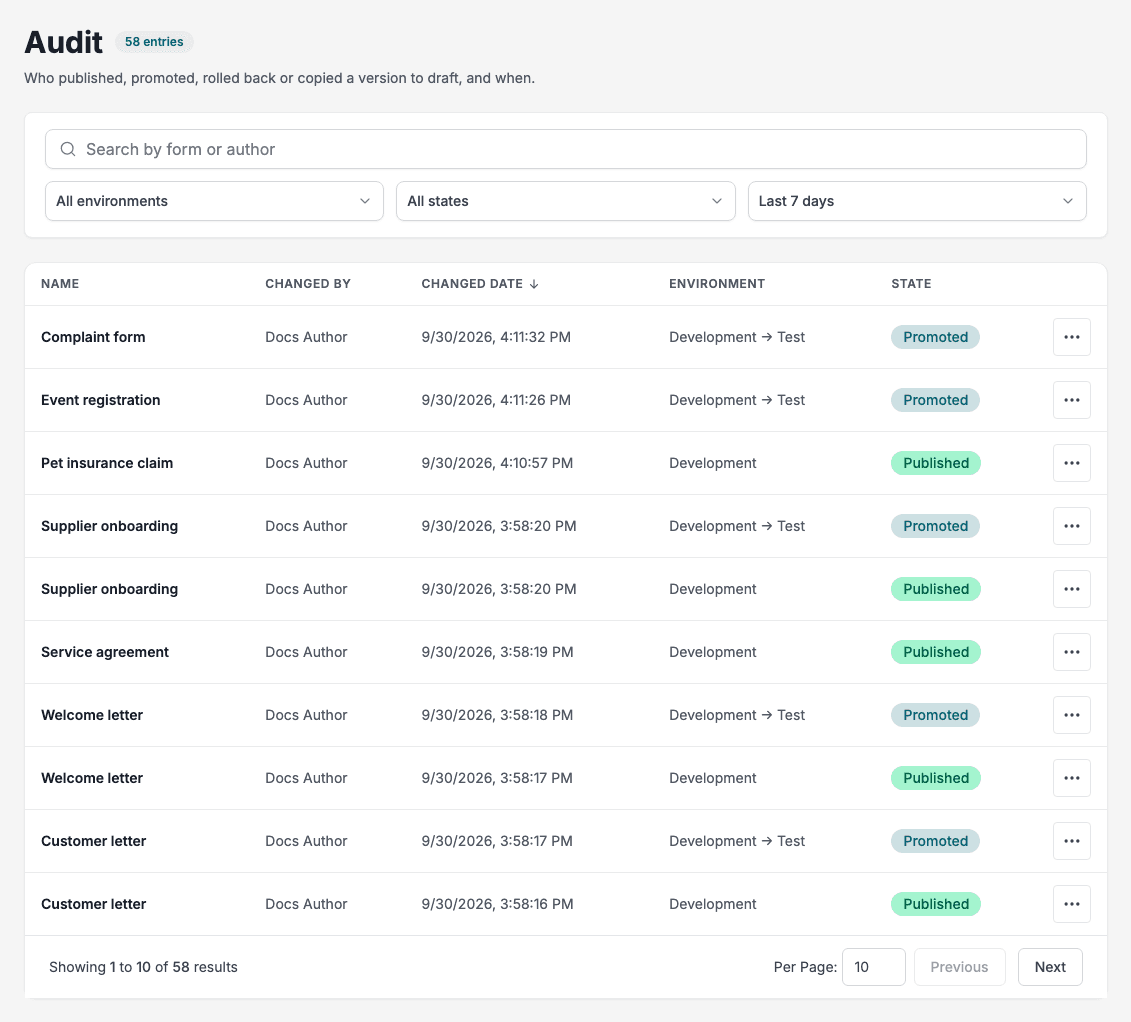Open actions menu for Complaint form row

[x=1071, y=337]
